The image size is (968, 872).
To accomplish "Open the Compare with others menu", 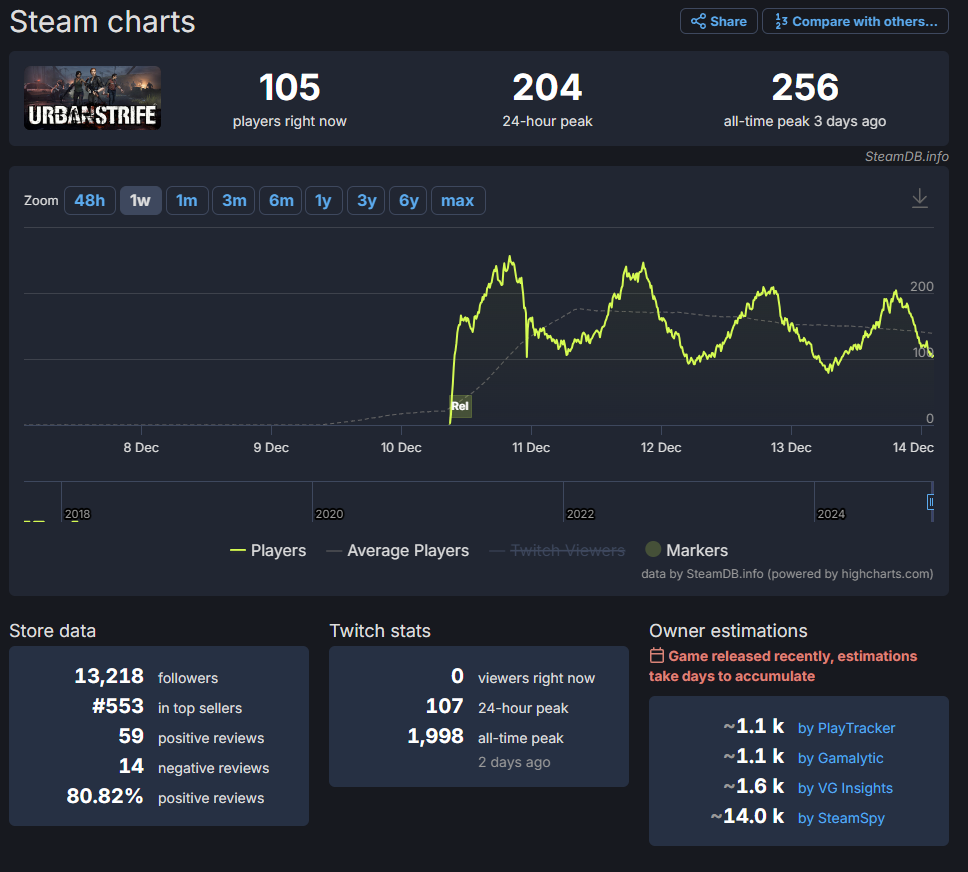I will tap(856, 22).
